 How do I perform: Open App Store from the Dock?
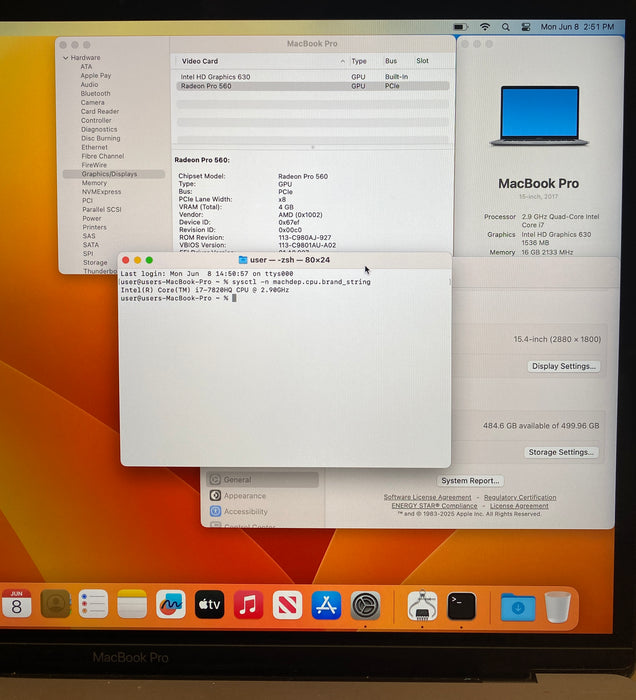pyautogui.click(x=326, y=605)
